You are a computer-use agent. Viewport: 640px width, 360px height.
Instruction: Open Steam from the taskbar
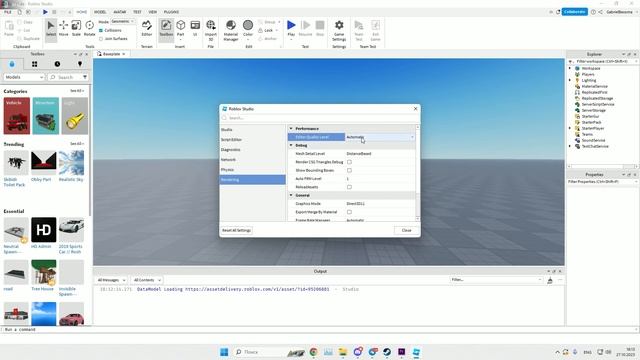387,352
